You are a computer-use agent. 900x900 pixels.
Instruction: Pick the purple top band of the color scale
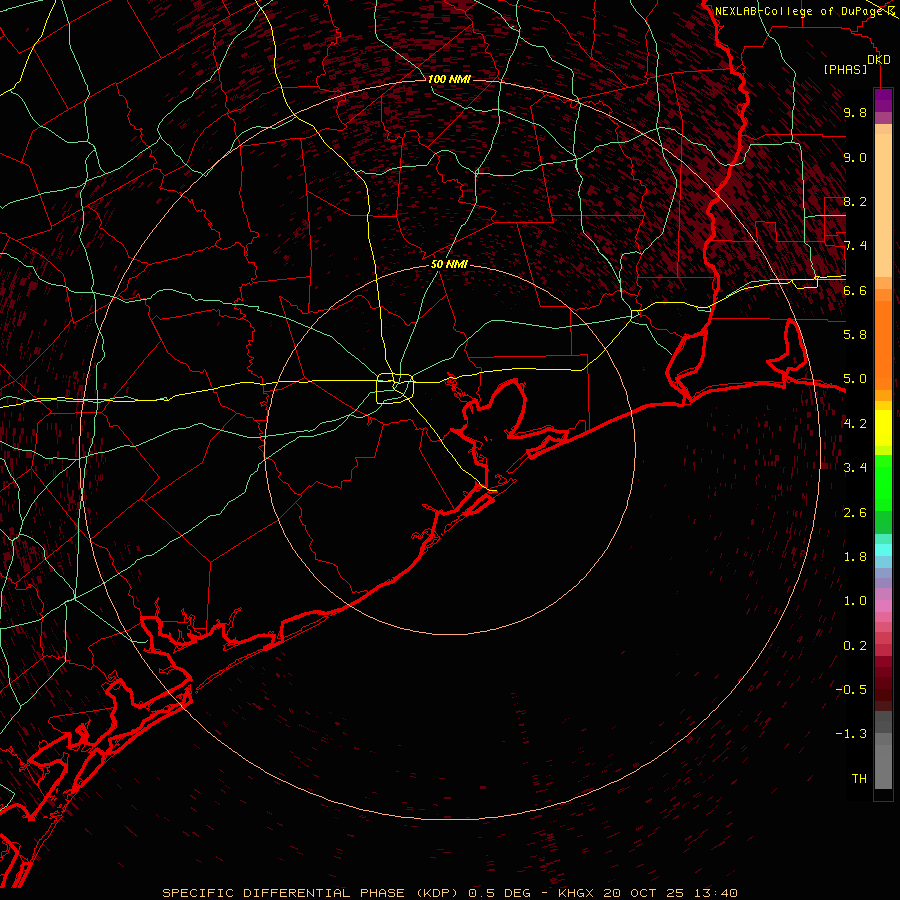(883, 100)
